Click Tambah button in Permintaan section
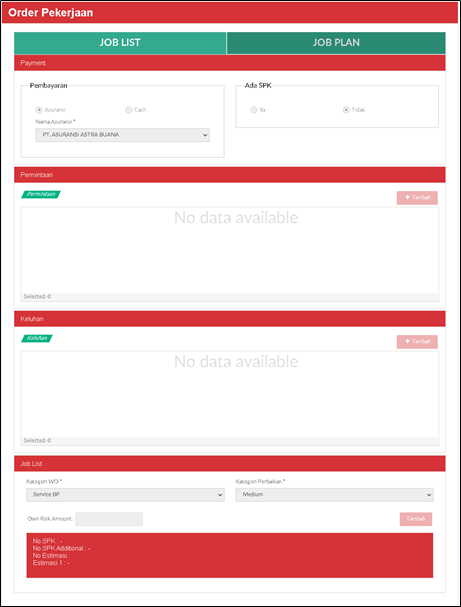461x607 pixels. click(x=417, y=198)
